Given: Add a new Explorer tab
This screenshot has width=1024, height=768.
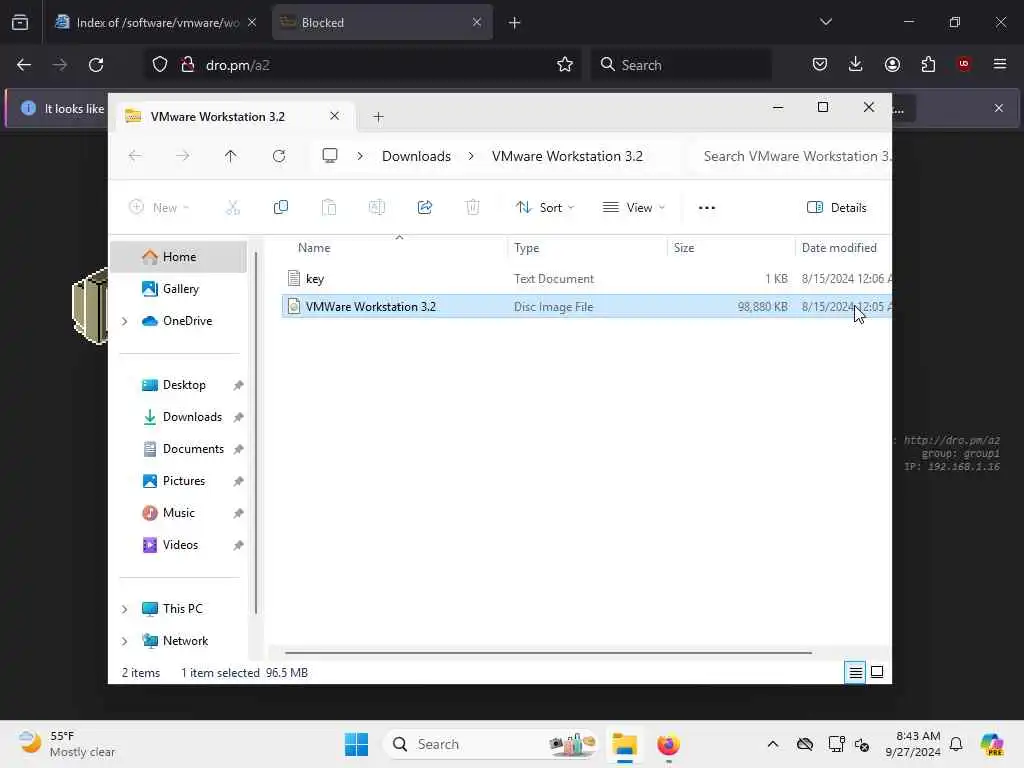Looking at the screenshot, I should tap(378, 117).
